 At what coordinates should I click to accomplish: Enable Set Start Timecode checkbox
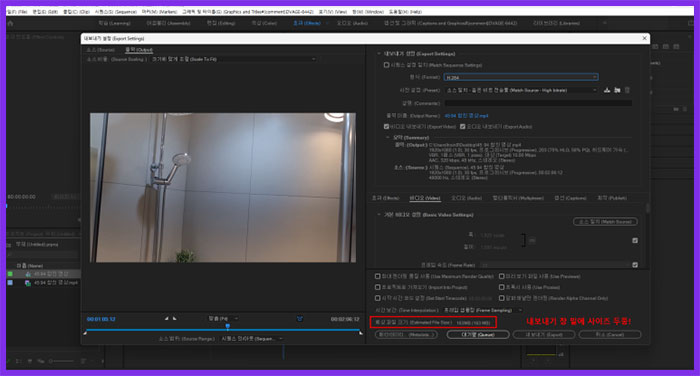pyautogui.click(x=378, y=298)
